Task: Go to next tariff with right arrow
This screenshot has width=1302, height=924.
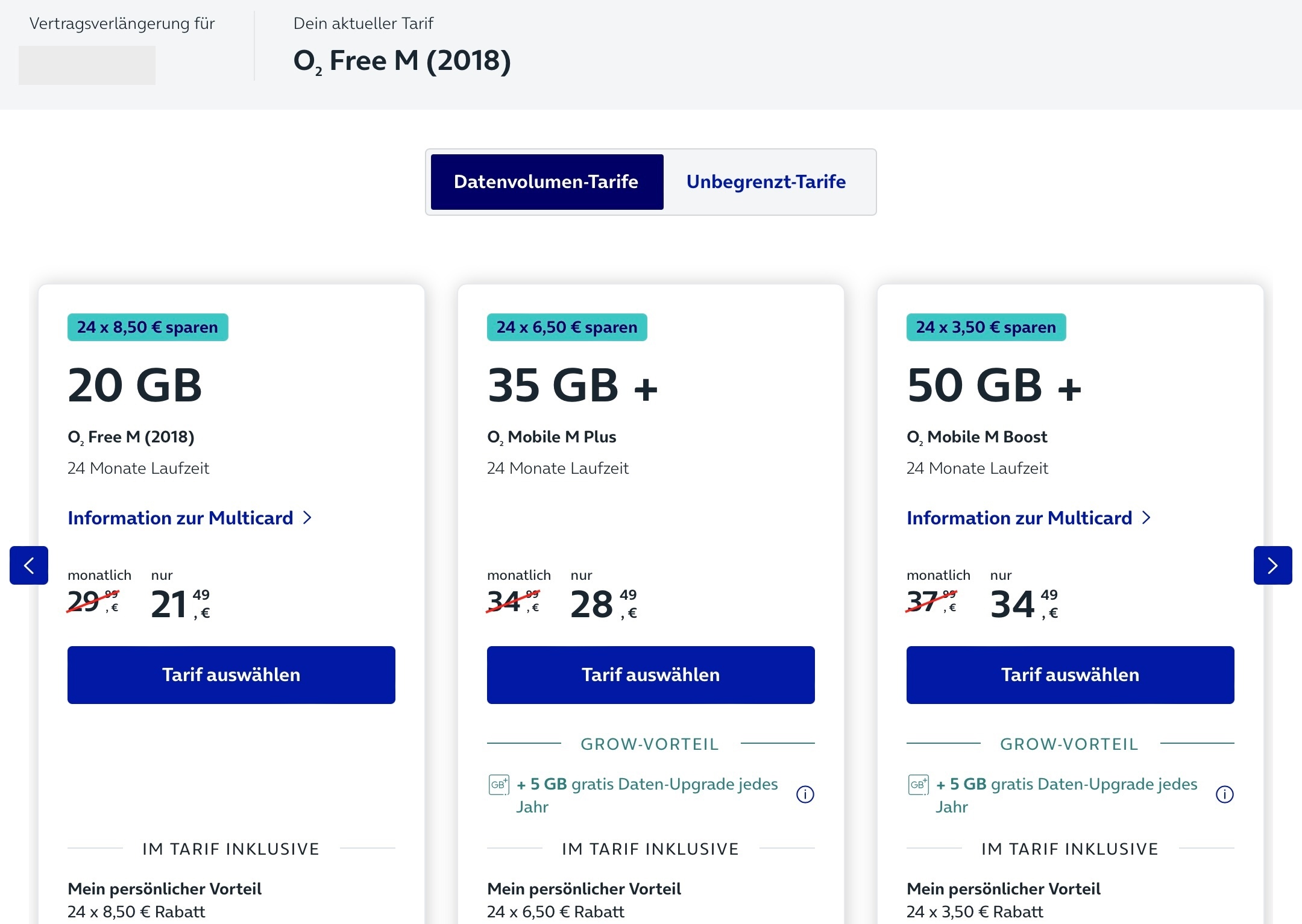Action: (x=1272, y=565)
